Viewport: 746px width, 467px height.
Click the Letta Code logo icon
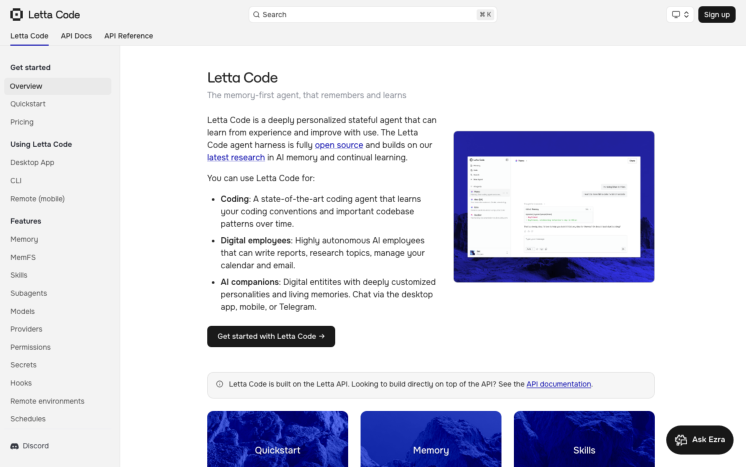[x=17, y=15]
